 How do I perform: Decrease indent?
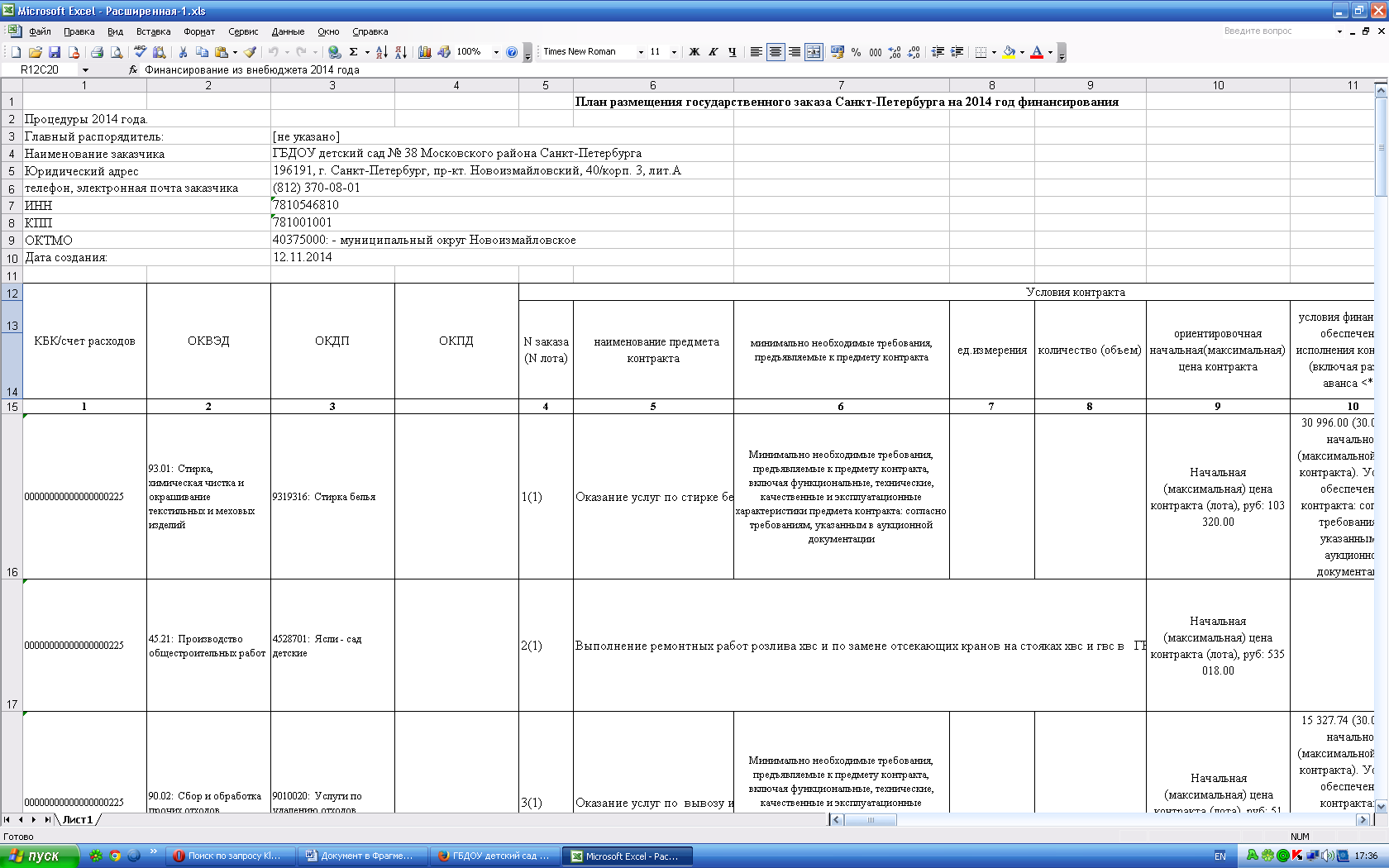(938, 52)
